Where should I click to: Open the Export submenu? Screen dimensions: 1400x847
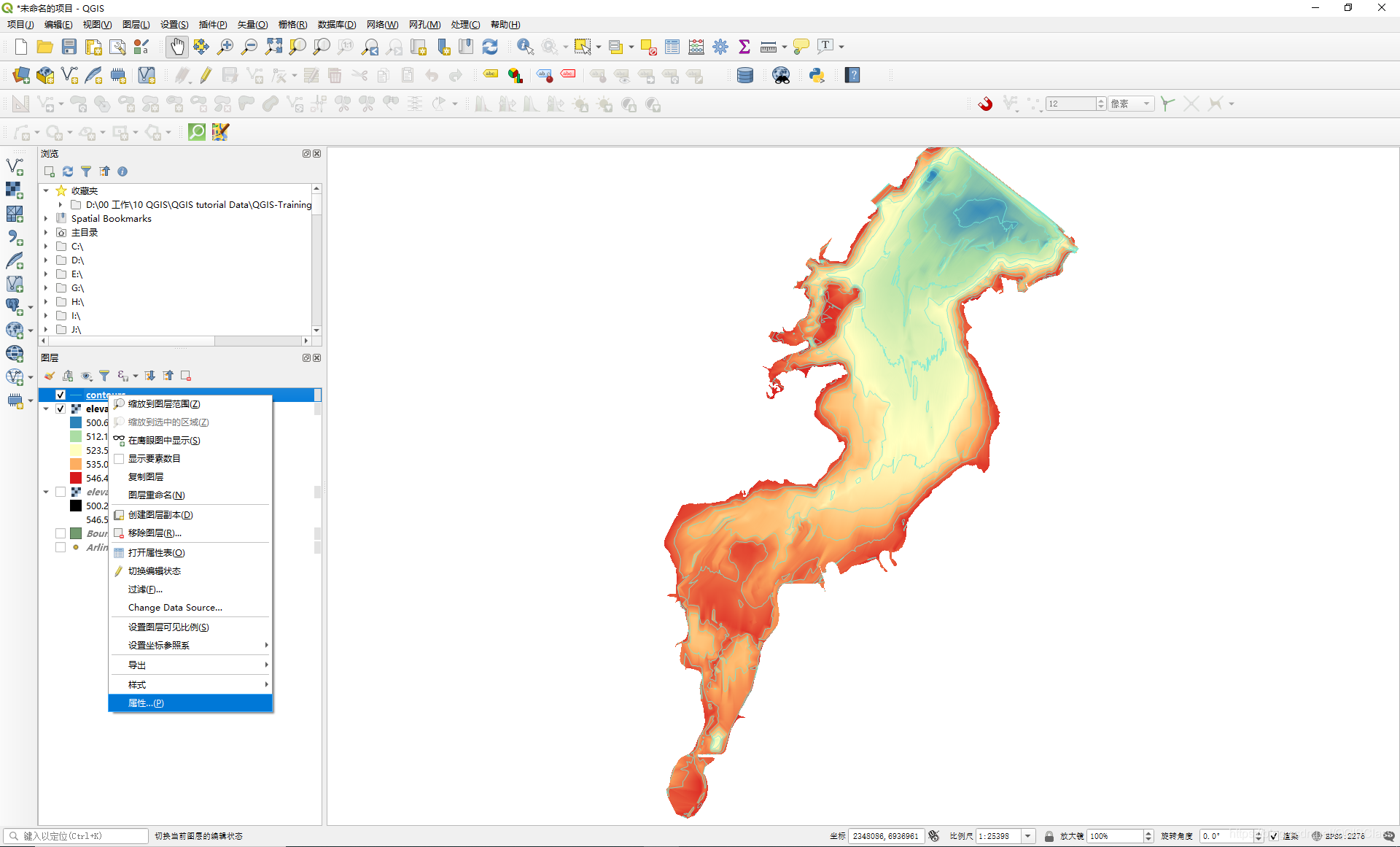click(x=191, y=665)
